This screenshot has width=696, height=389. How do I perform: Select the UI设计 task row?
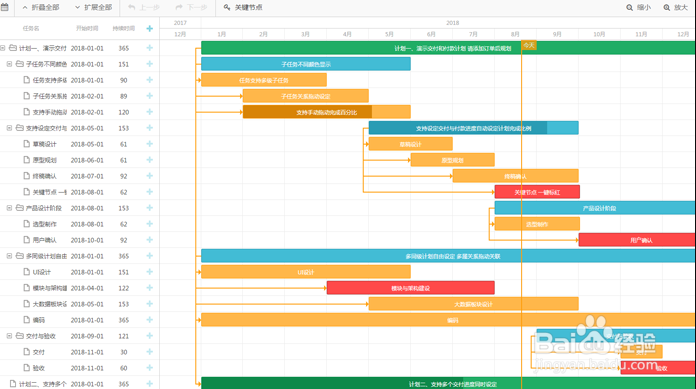[x=79, y=272]
